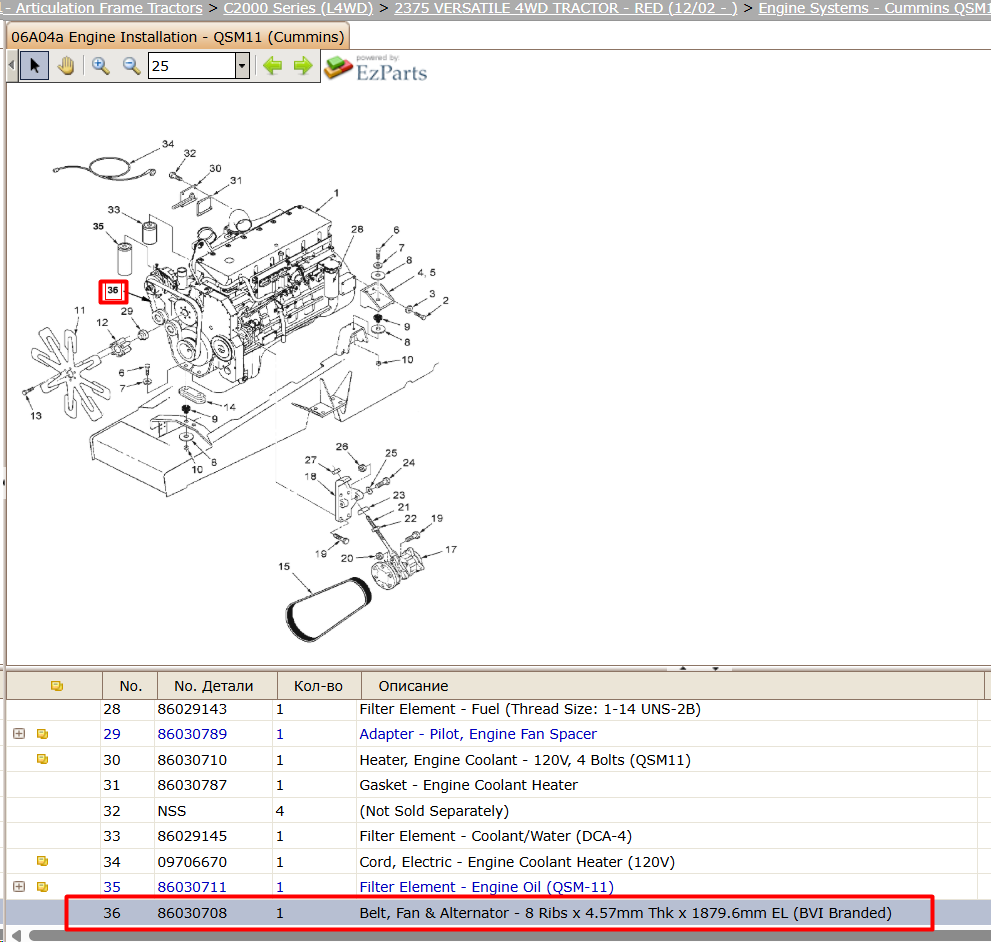Open the zoom level dropdown arrow
The height and width of the screenshot is (942, 991).
pyautogui.click(x=242, y=66)
